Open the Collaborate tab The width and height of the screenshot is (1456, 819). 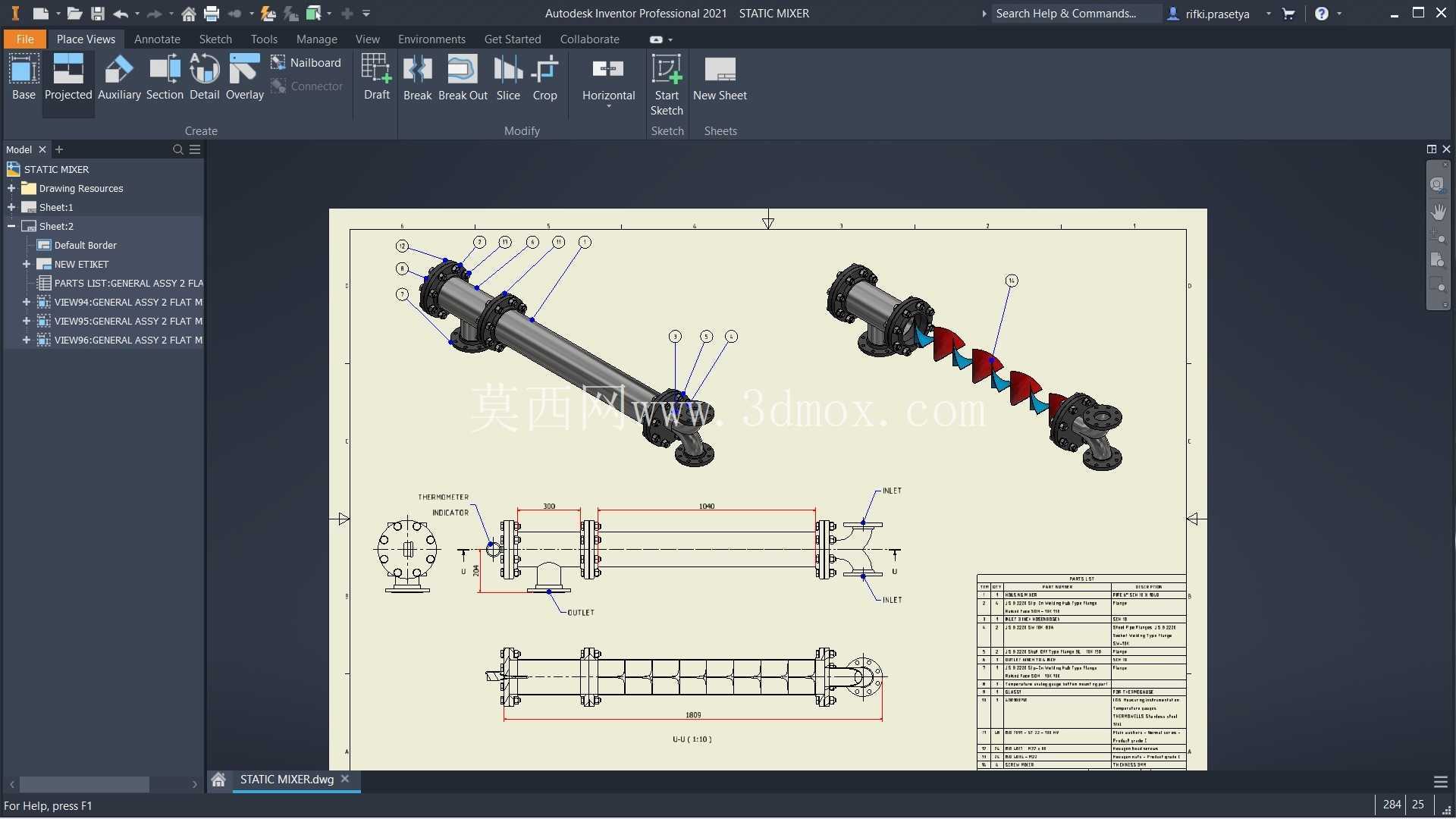click(x=589, y=39)
